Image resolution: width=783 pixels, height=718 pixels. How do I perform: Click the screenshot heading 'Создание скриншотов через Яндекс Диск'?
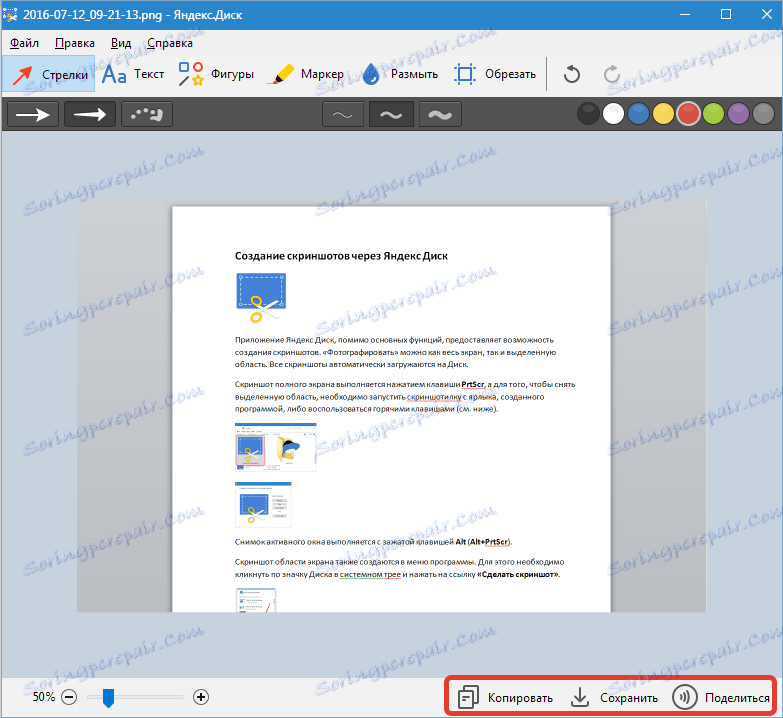[341, 256]
